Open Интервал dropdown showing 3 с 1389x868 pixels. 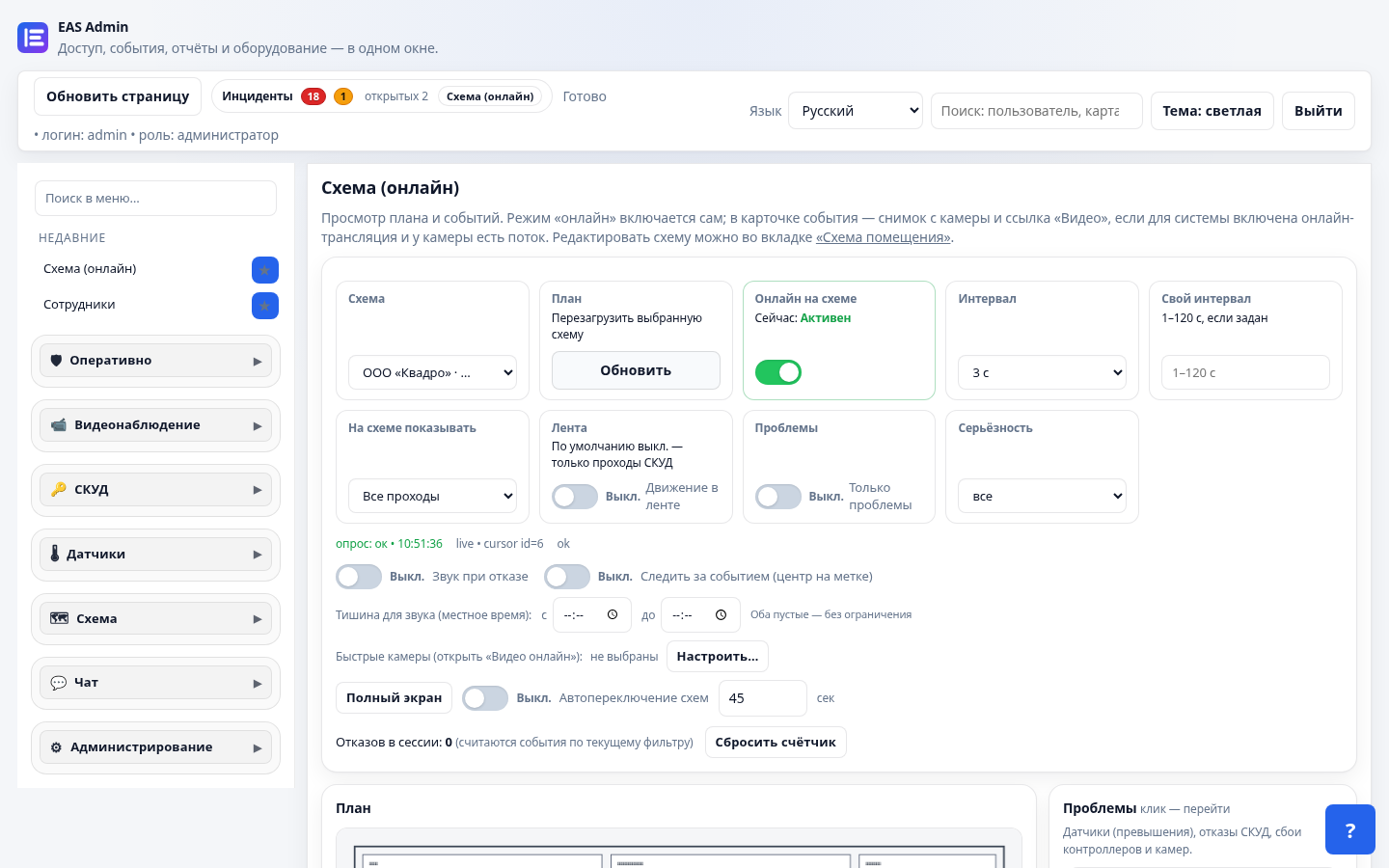1043,372
